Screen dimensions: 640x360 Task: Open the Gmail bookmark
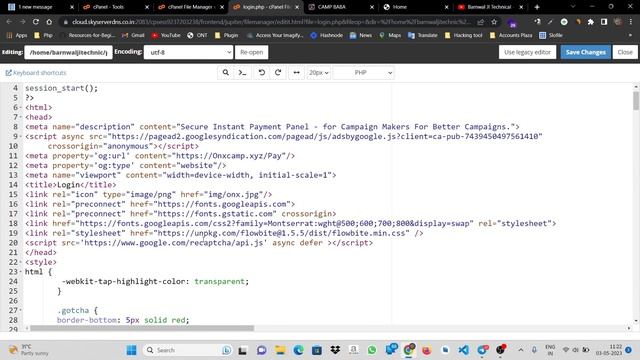click(x=133, y=36)
